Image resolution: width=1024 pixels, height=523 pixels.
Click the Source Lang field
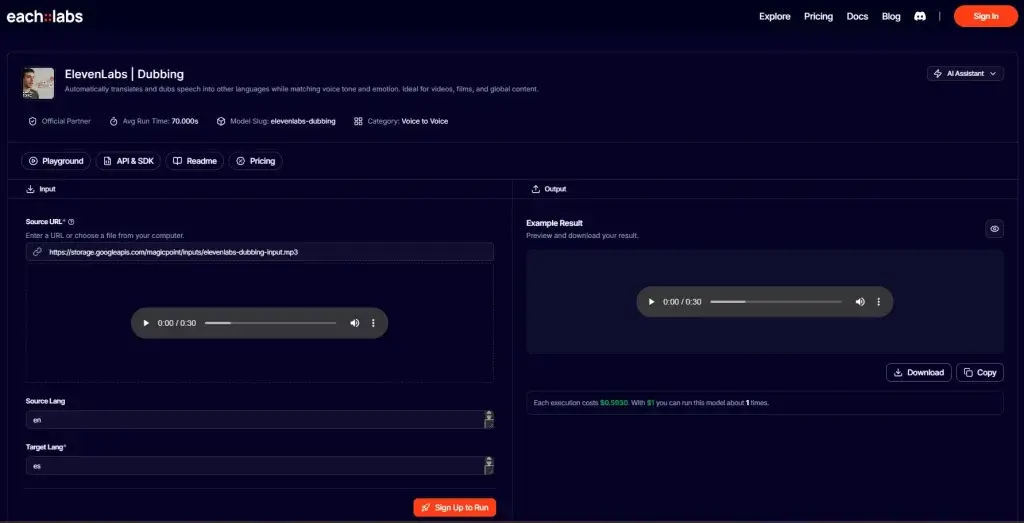click(260, 420)
